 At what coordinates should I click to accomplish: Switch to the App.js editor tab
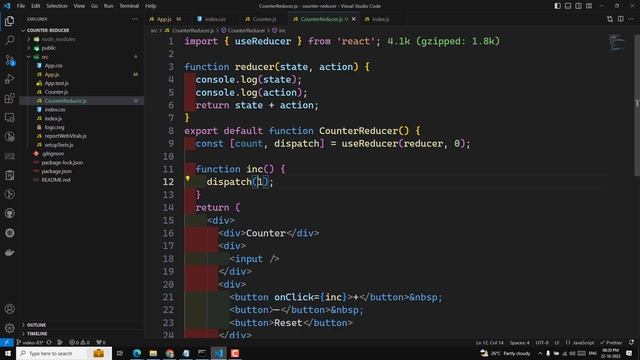[164, 19]
